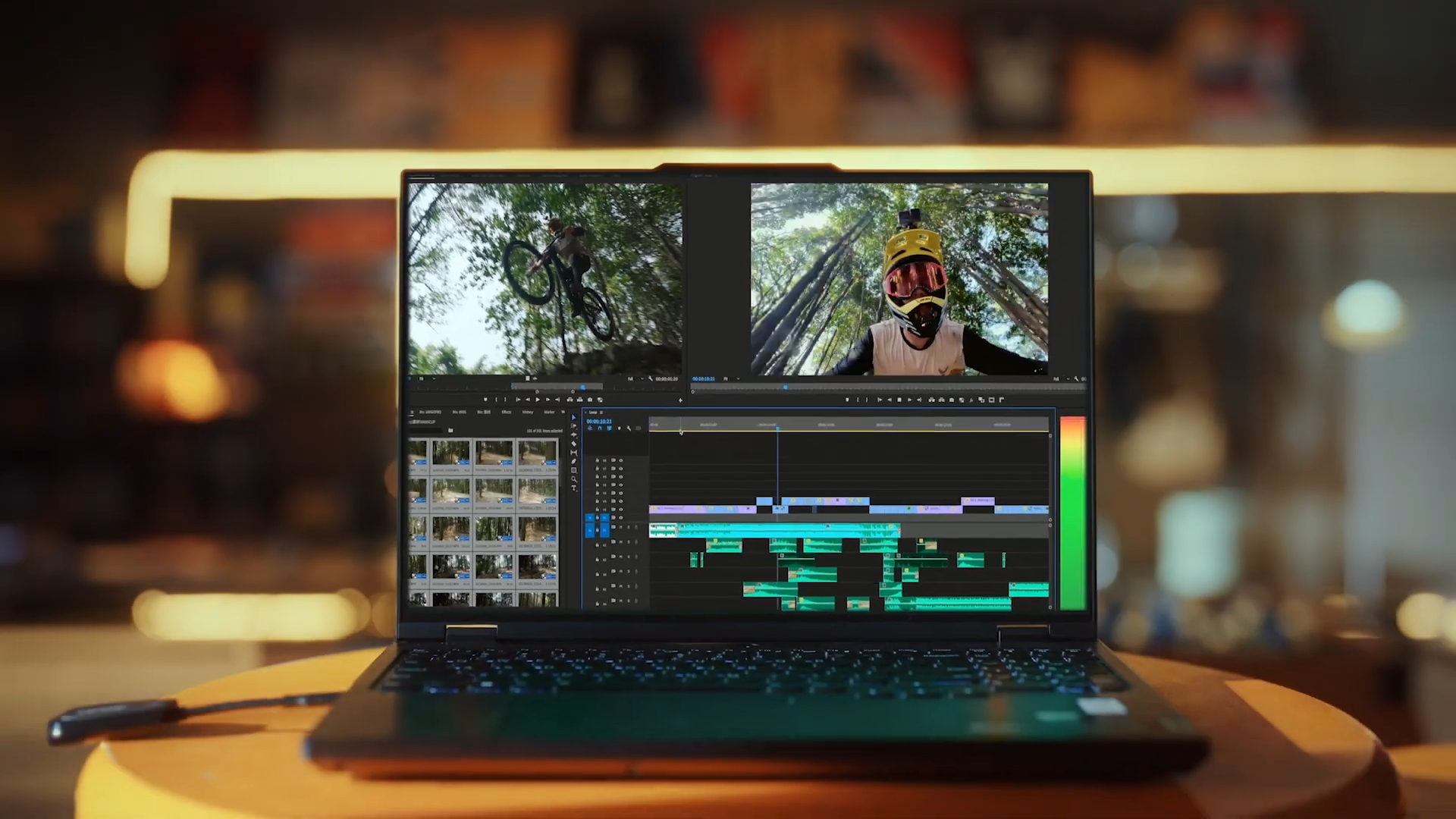Toggle lock on the top video track
This screenshot has height=819, width=1456.
coord(597,460)
